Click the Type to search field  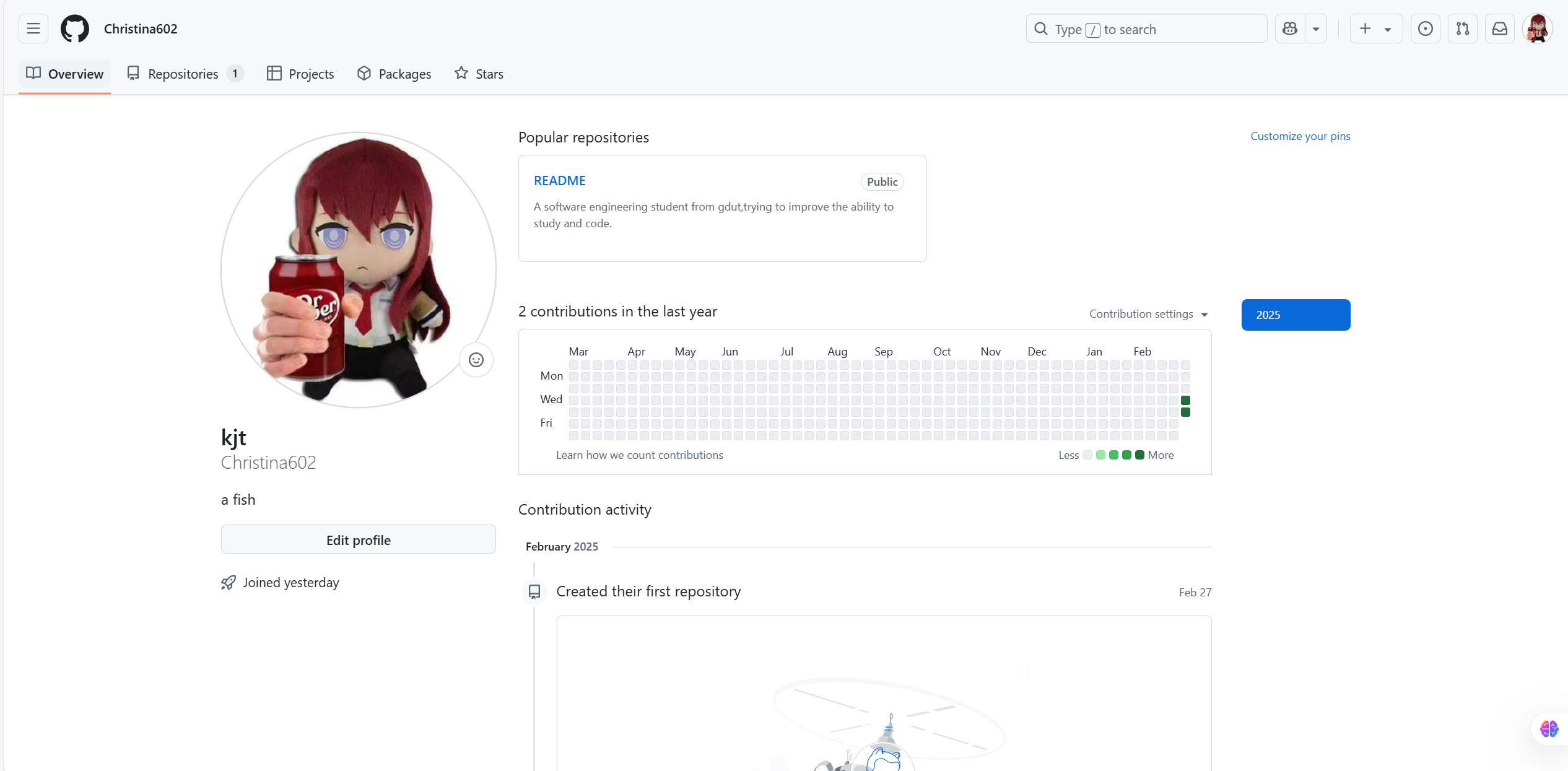click(1146, 29)
